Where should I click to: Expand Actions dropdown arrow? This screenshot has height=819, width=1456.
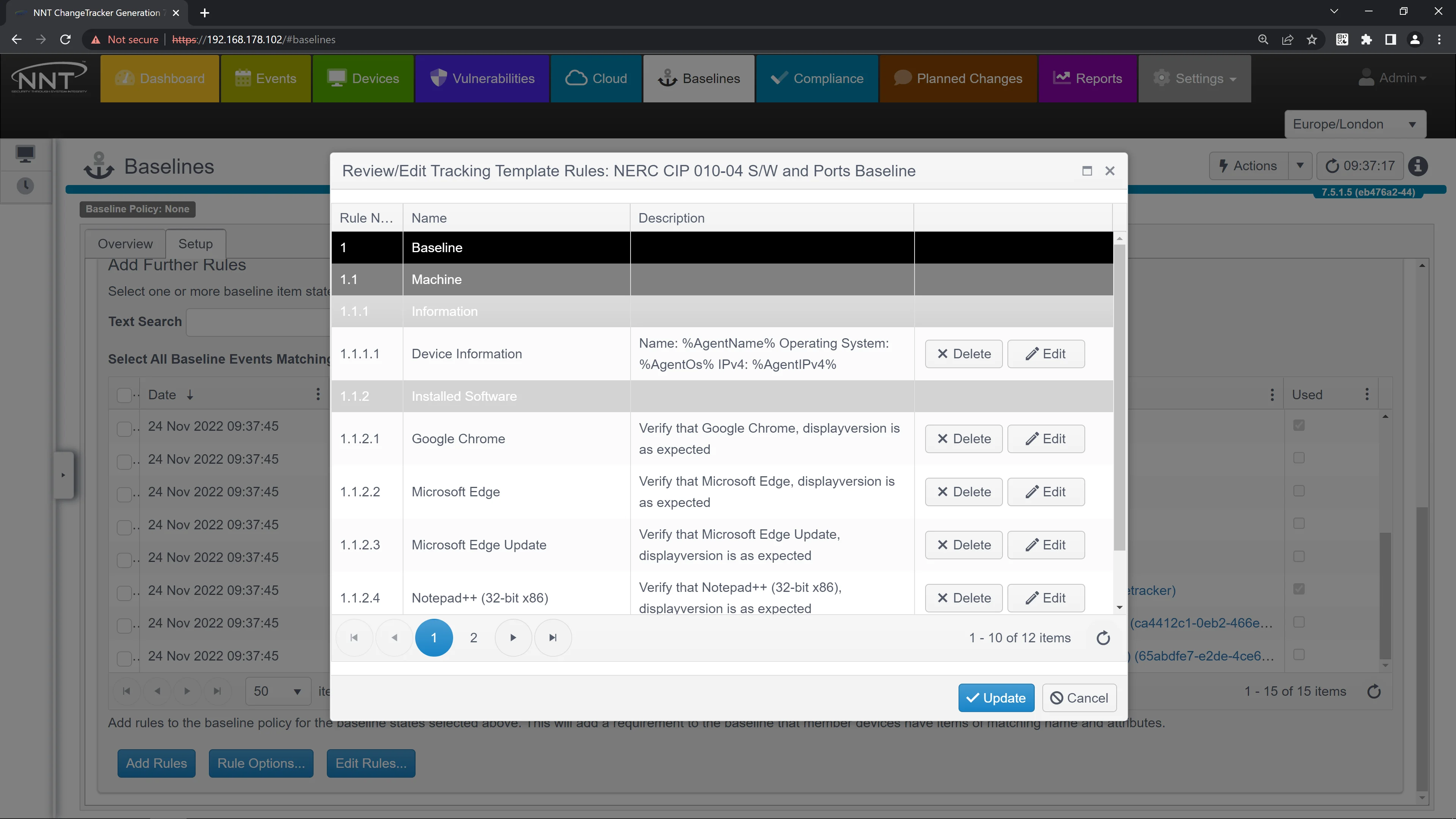coord(1300,166)
